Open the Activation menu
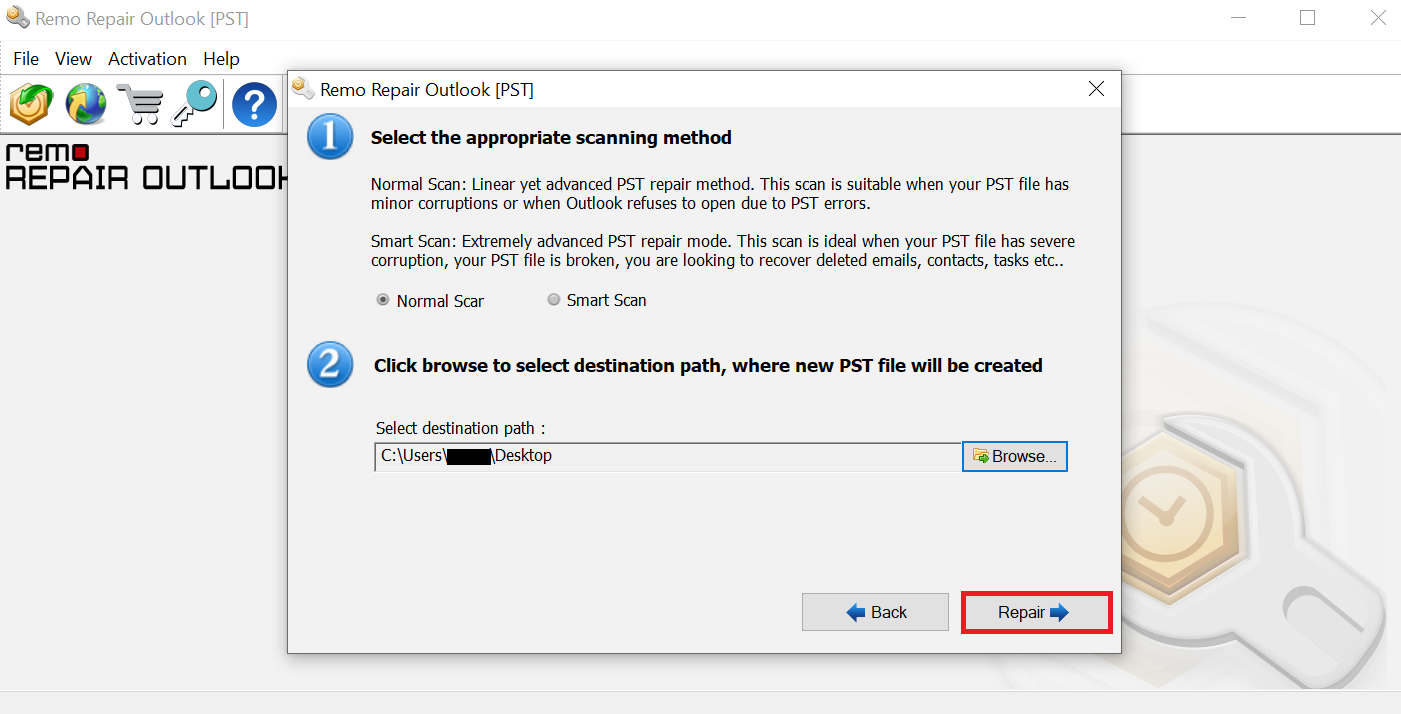The width and height of the screenshot is (1401, 714). tap(147, 59)
